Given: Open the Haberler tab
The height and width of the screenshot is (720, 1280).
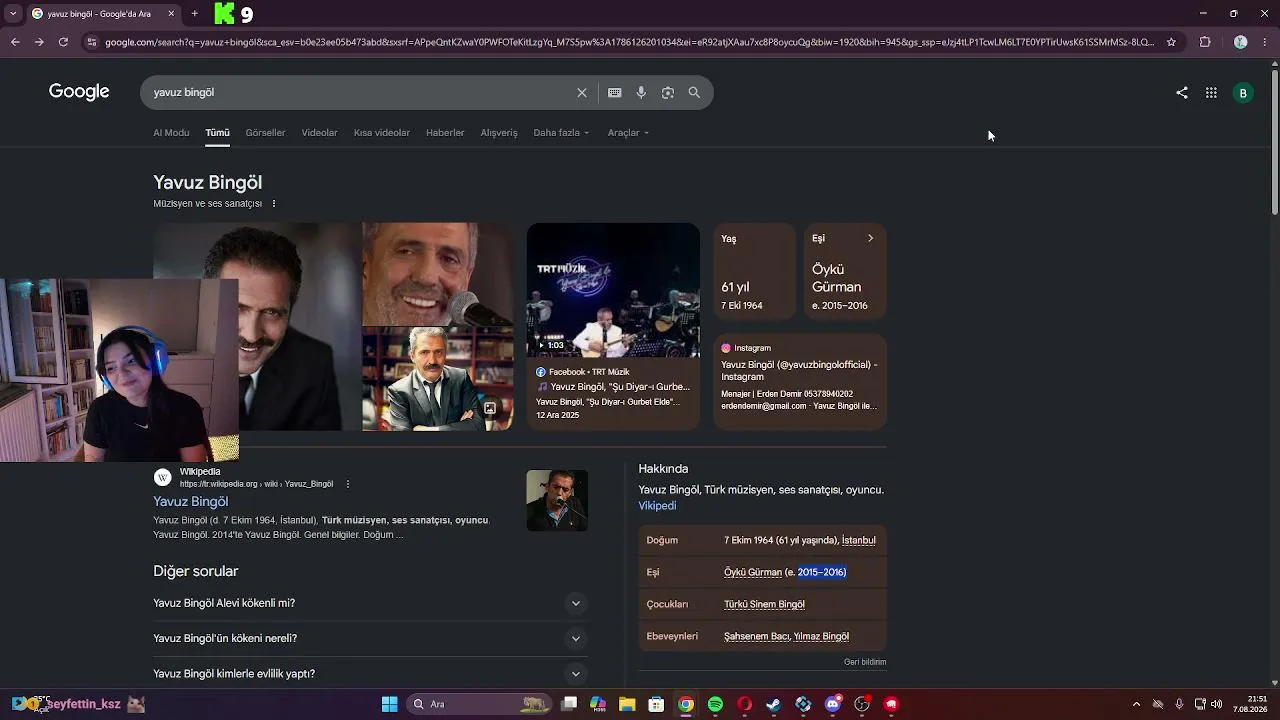Looking at the screenshot, I should pyautogui.click(x=445, y=133).
